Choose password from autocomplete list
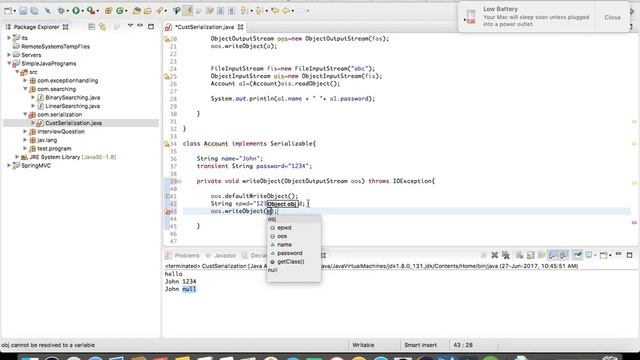Image resolution: width=640 pixels, height=360 pixels. [x=289, y=253]
